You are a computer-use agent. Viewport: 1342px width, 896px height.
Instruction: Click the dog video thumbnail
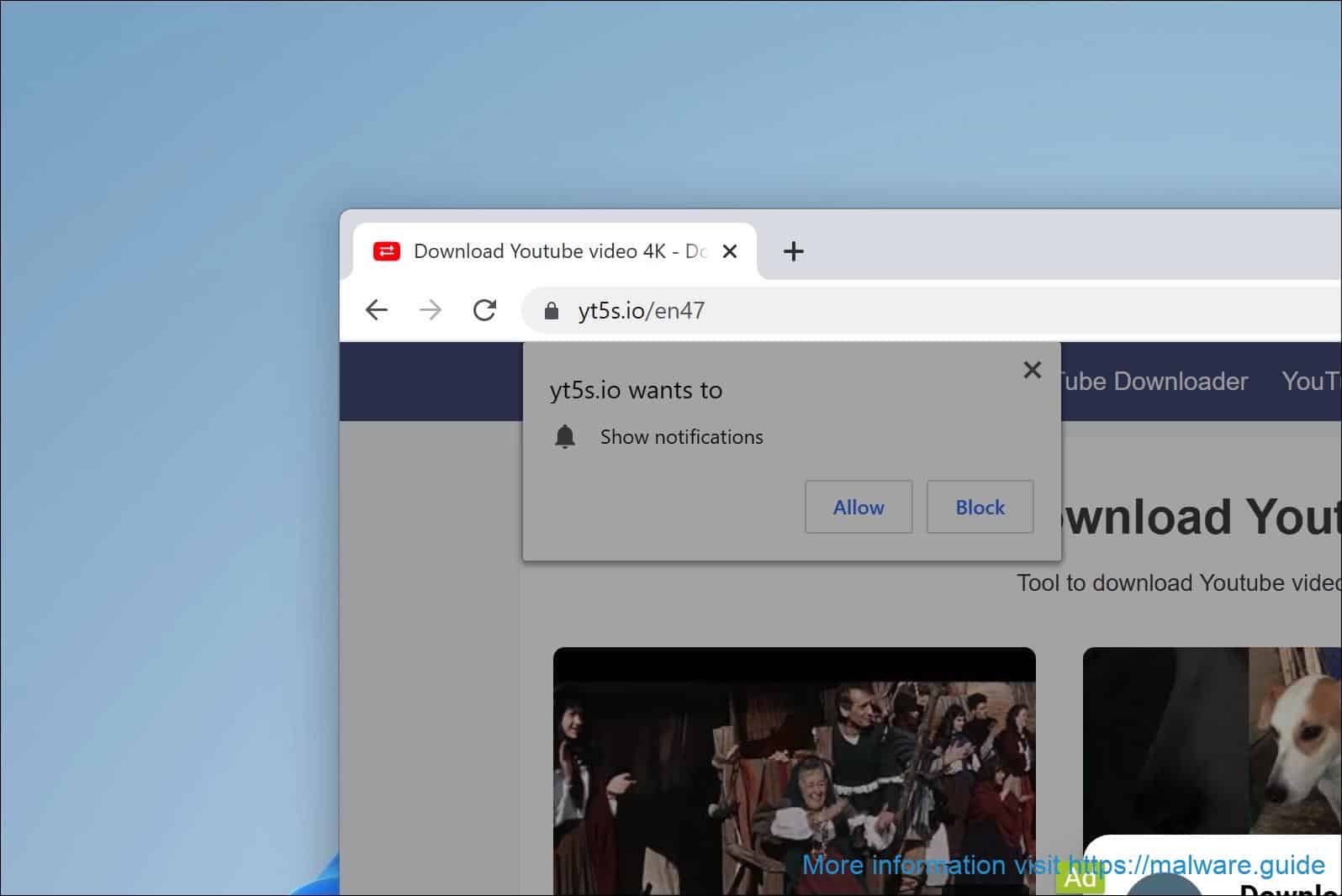[x=1213, y=740]
